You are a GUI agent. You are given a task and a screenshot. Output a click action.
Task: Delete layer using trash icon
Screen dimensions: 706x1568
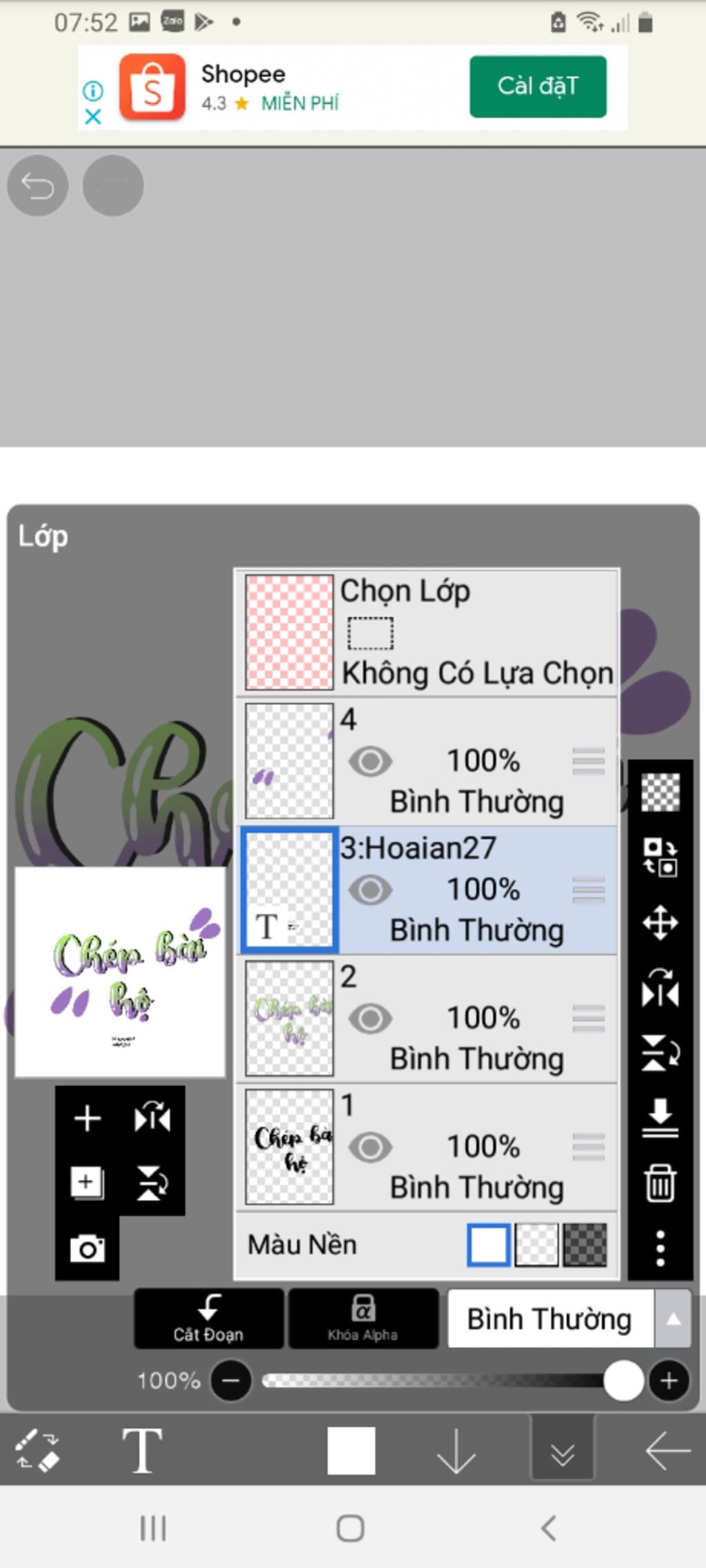tap(660, 1183)
